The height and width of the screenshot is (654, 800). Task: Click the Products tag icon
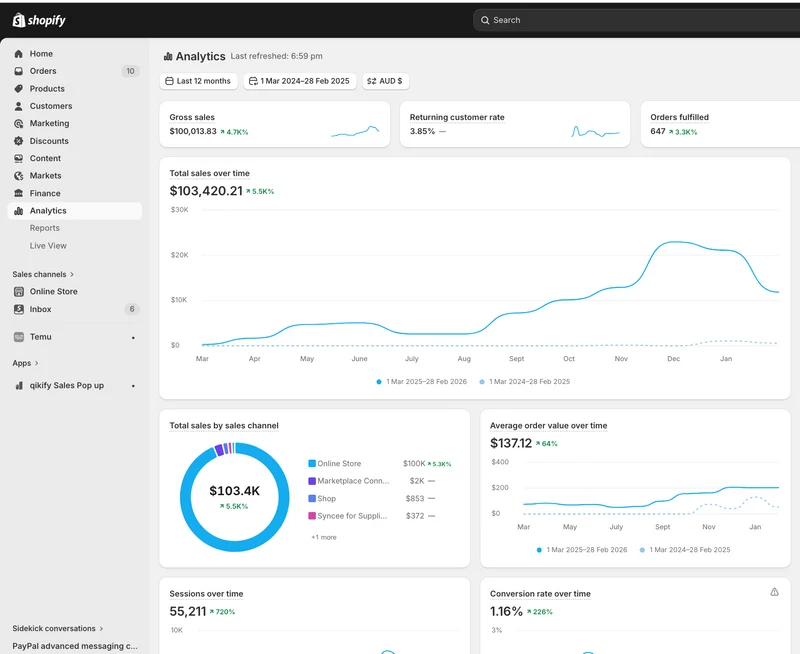[18, 88]
